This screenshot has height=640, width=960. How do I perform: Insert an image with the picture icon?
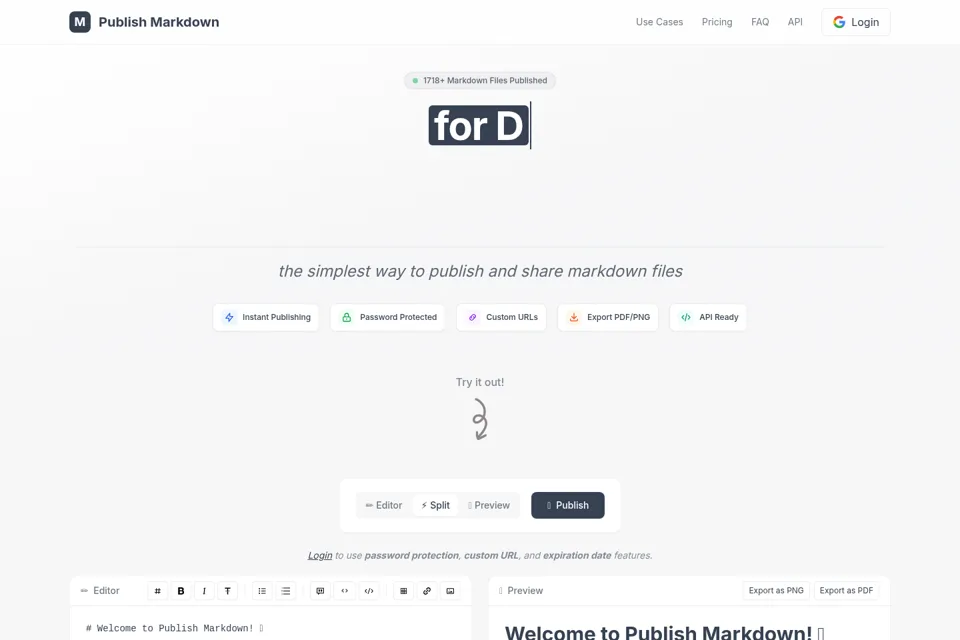point(450,591)
